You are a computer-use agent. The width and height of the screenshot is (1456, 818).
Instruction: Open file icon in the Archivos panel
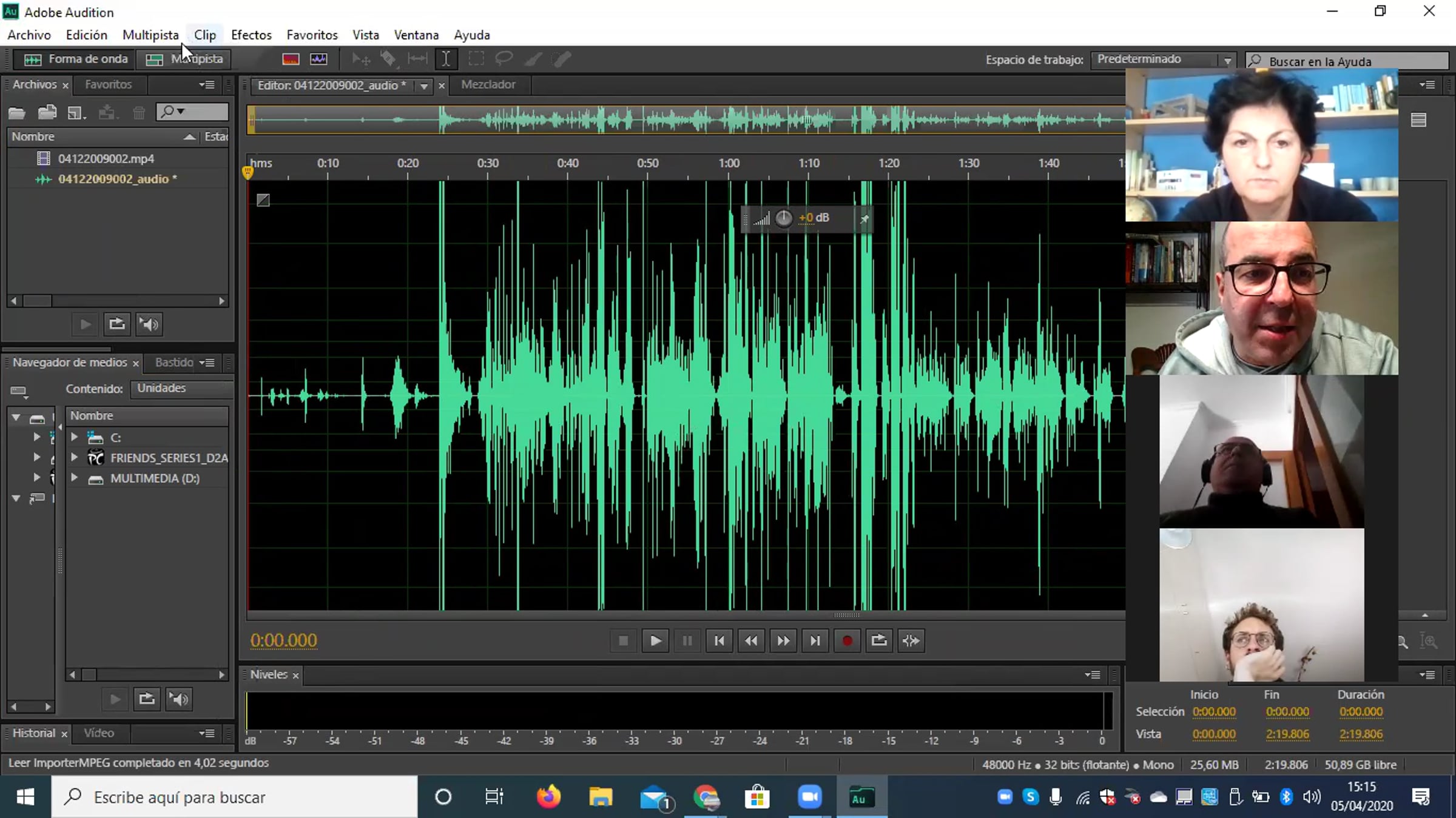click(16, 112)
